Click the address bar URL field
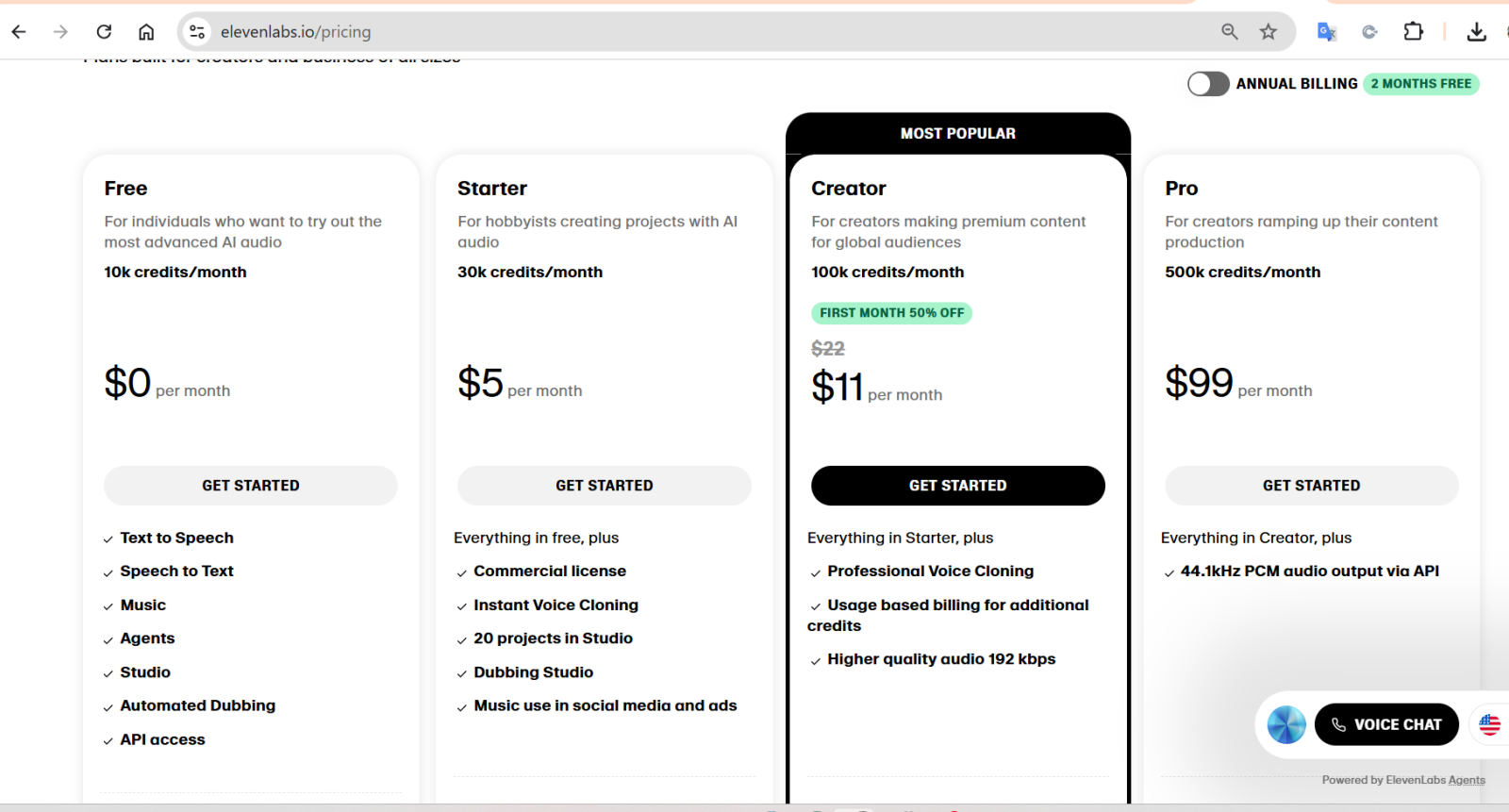 pos(660,32)
